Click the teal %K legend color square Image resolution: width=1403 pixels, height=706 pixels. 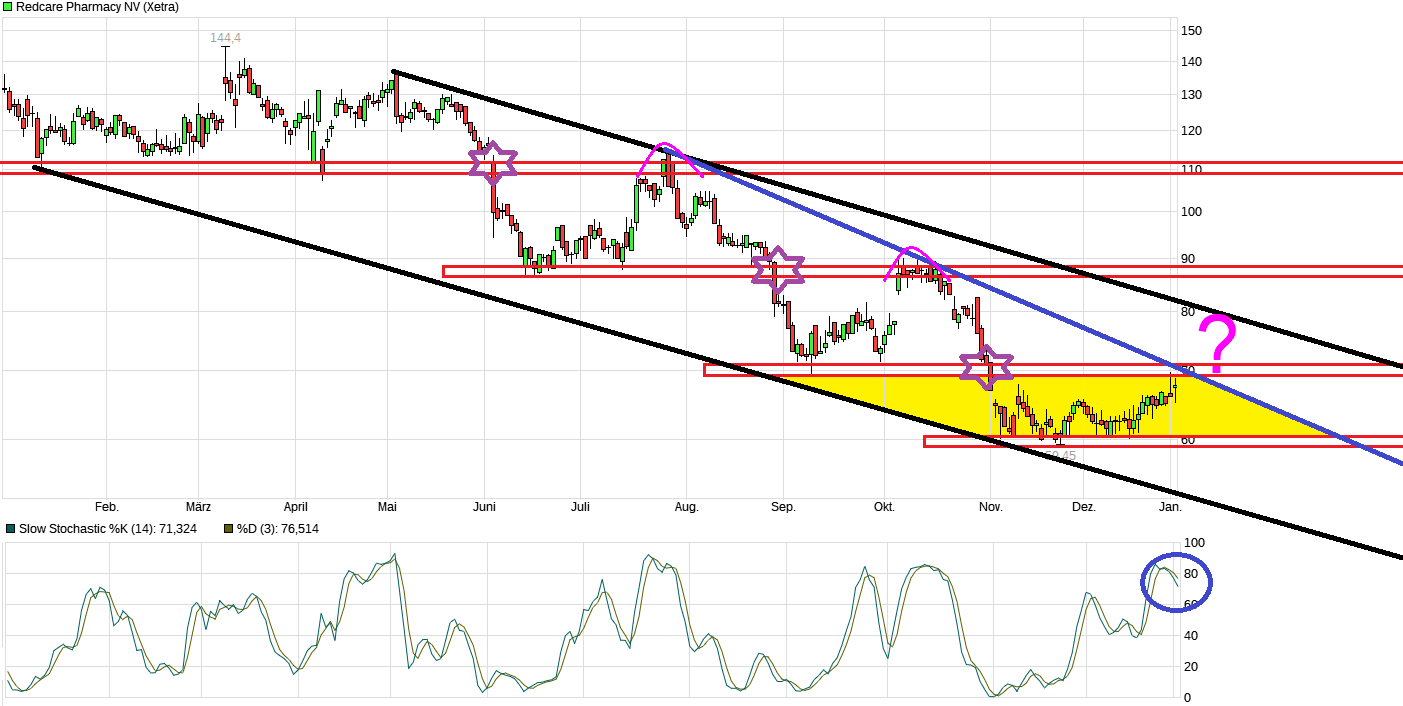[9, 528]
